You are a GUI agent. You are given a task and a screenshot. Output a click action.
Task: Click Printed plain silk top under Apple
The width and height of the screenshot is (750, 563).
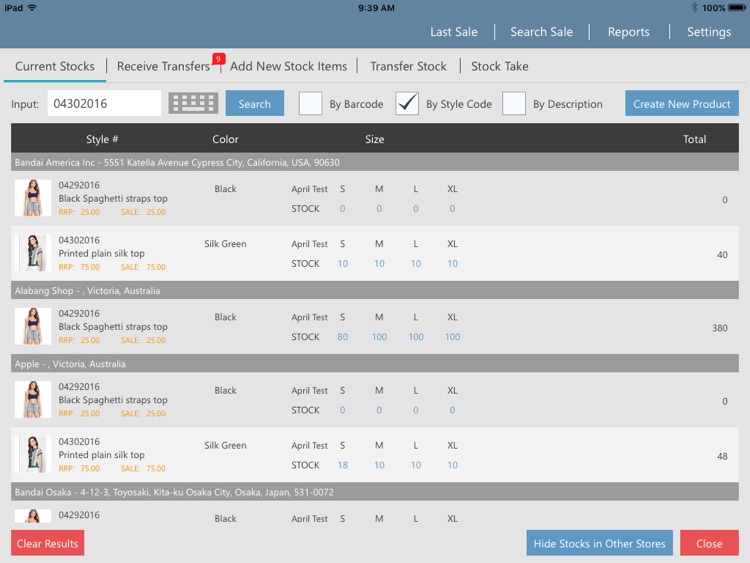tap(101, 454)
